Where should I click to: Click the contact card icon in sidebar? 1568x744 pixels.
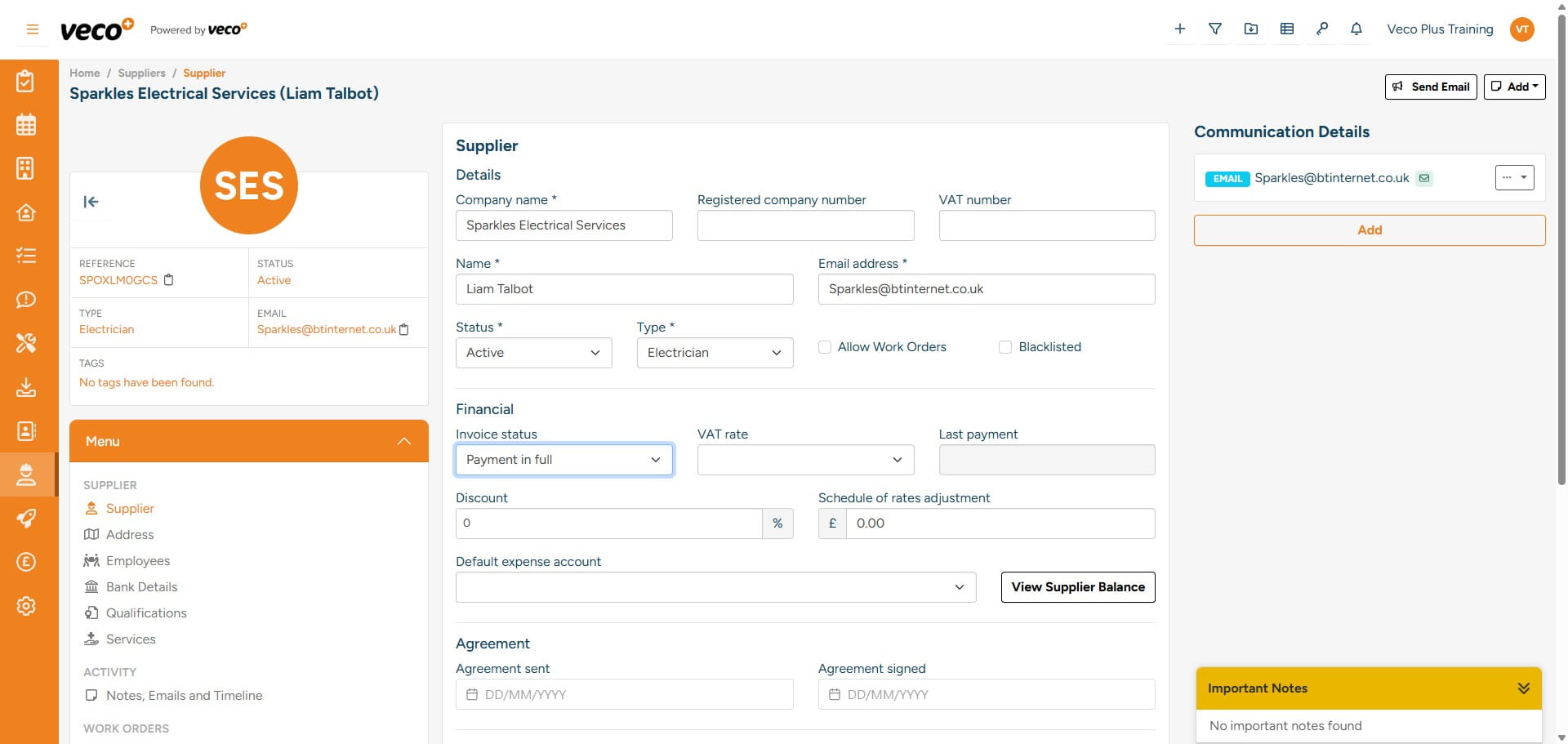coord(26,431)
